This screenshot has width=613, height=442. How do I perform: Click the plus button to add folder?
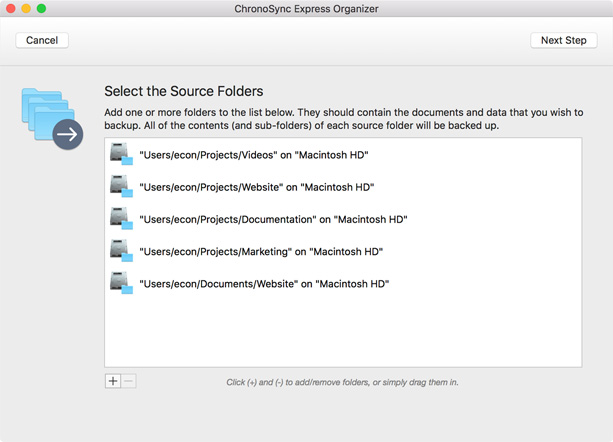113,381
